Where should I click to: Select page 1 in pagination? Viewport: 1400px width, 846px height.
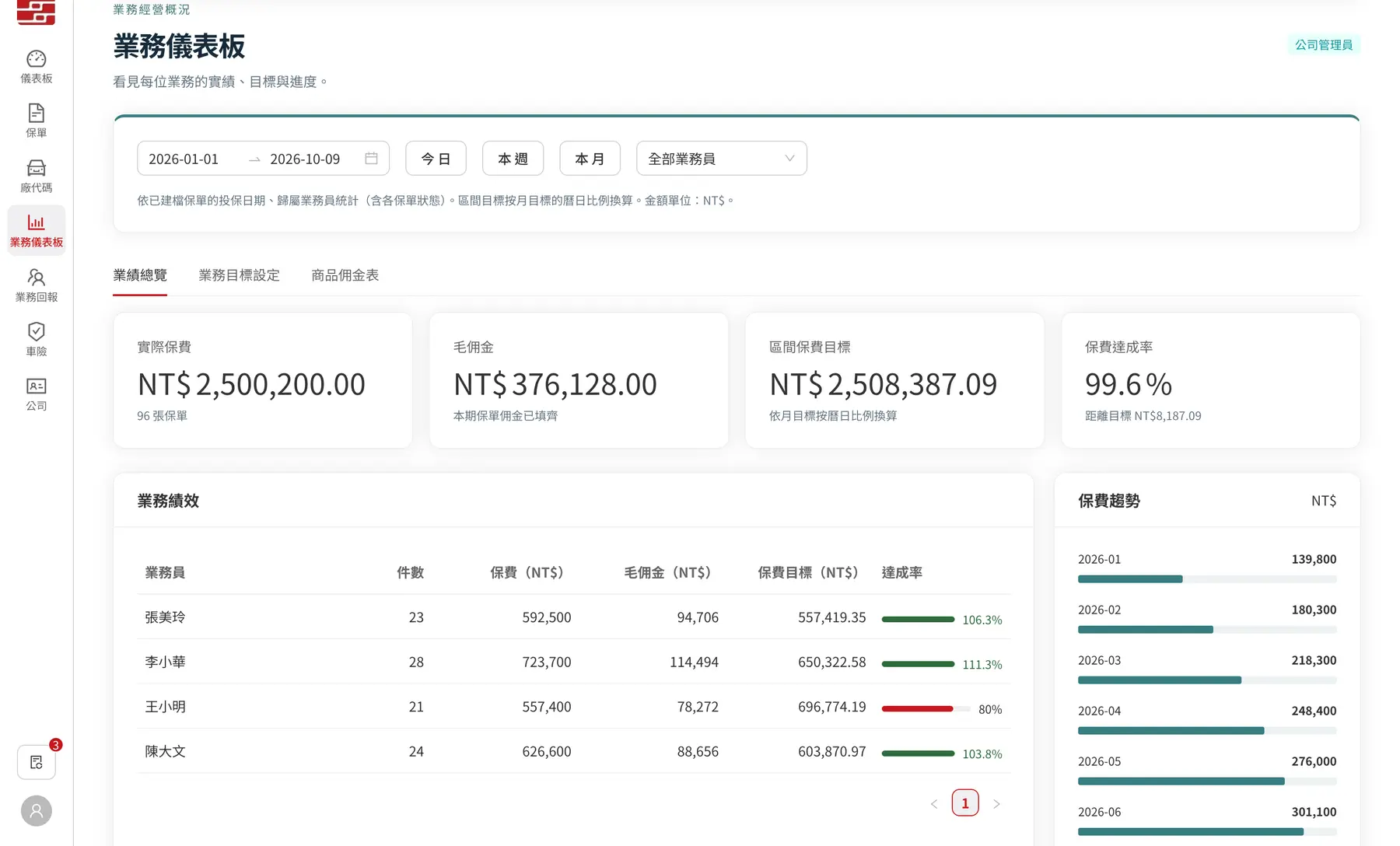[x=965, y=803]
